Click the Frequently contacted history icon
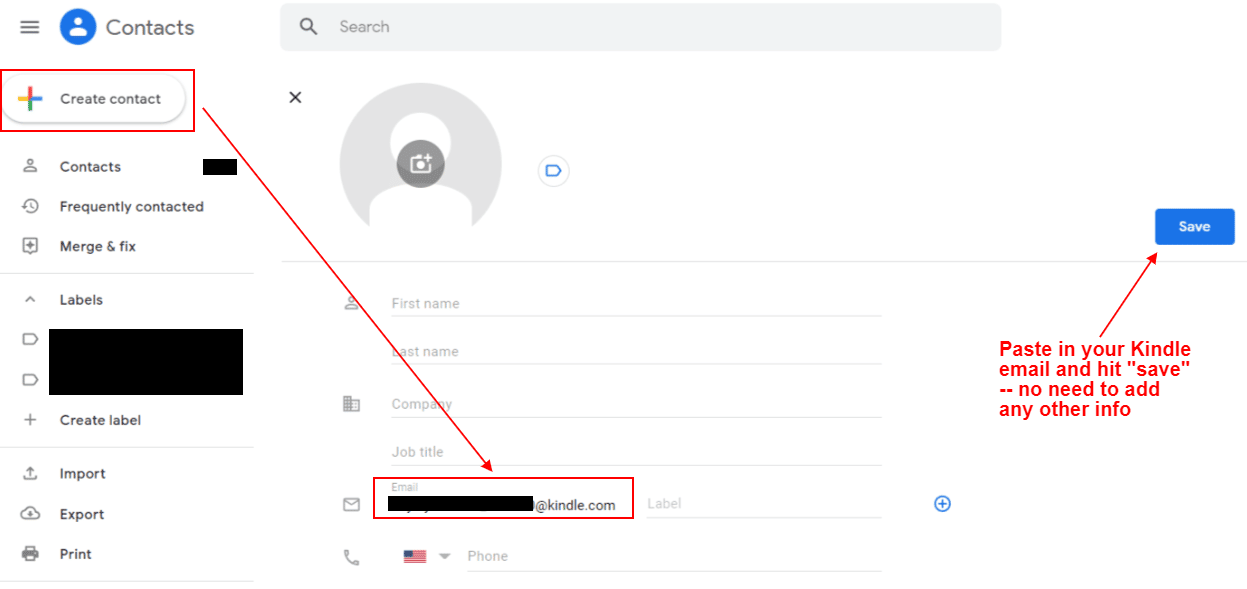 30,206
